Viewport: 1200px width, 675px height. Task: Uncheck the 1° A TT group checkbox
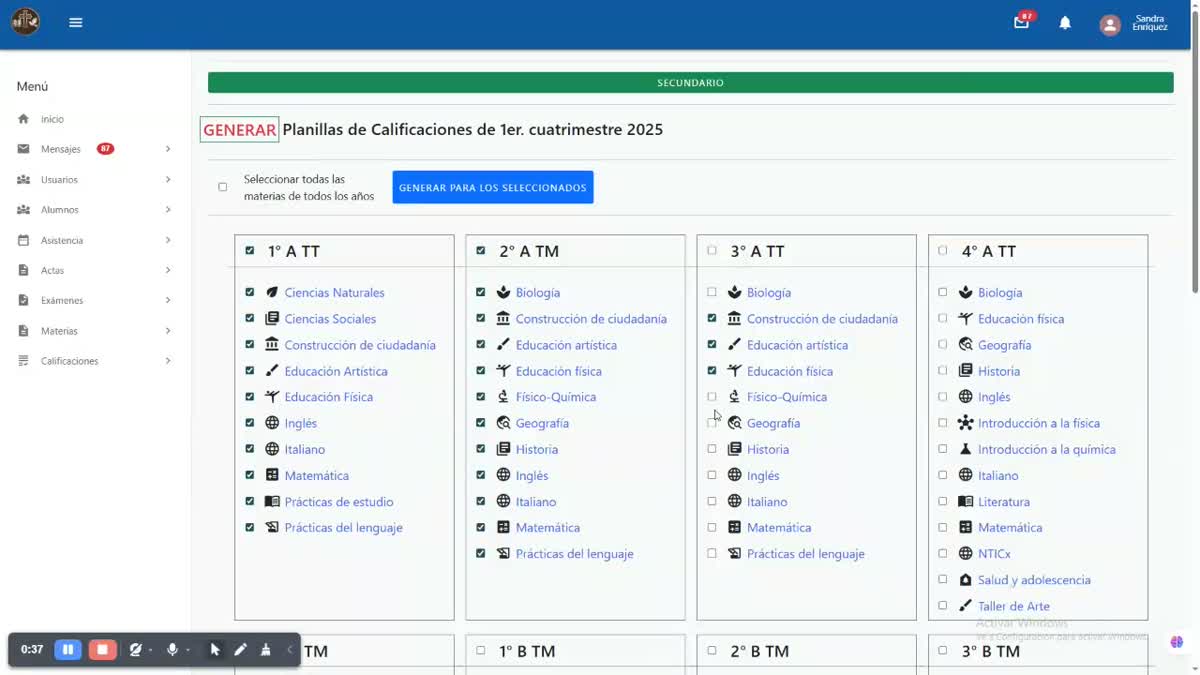[250, 251]
